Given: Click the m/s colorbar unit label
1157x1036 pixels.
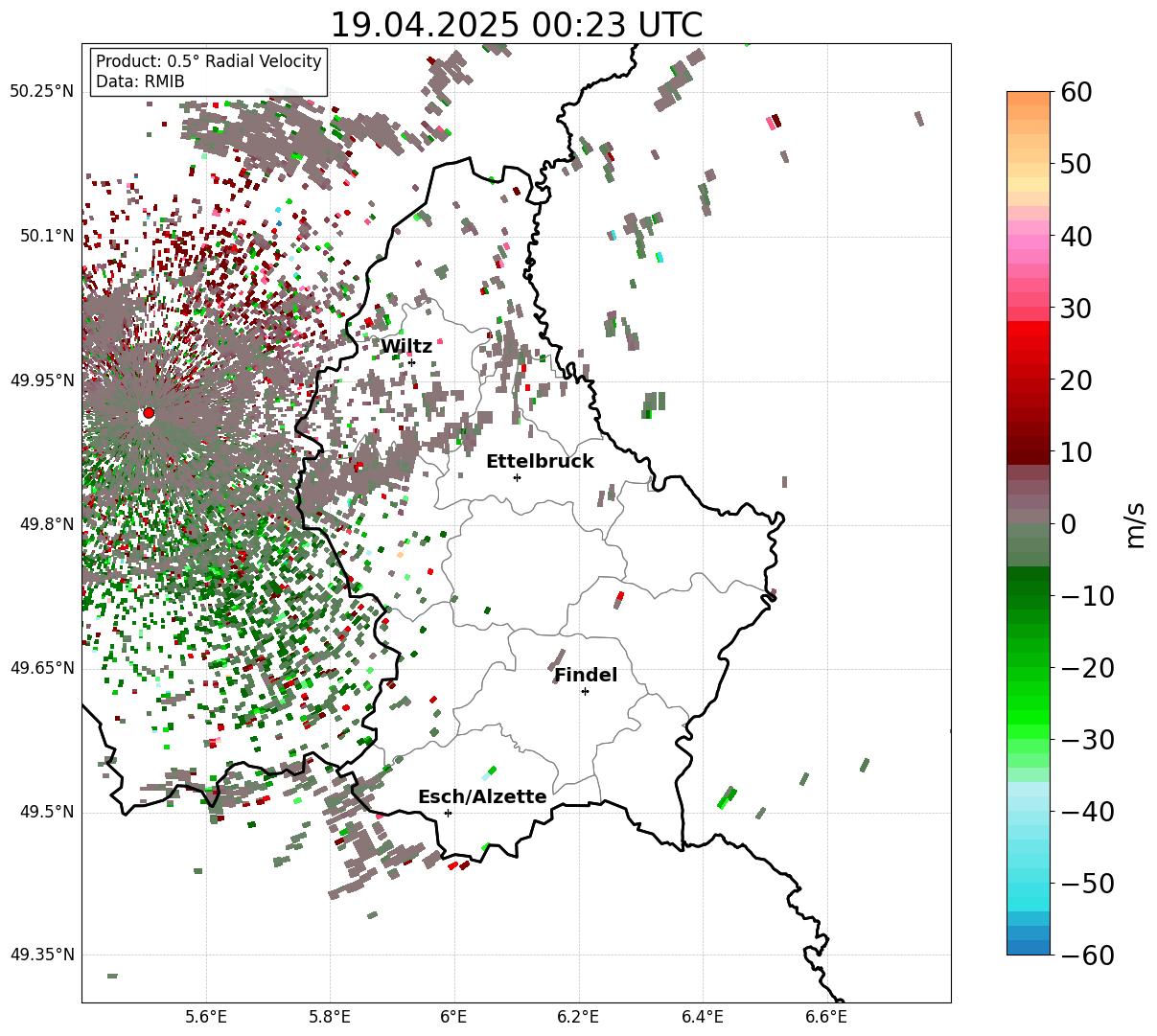Looking at the screenshot, I should pos(1135,524).
